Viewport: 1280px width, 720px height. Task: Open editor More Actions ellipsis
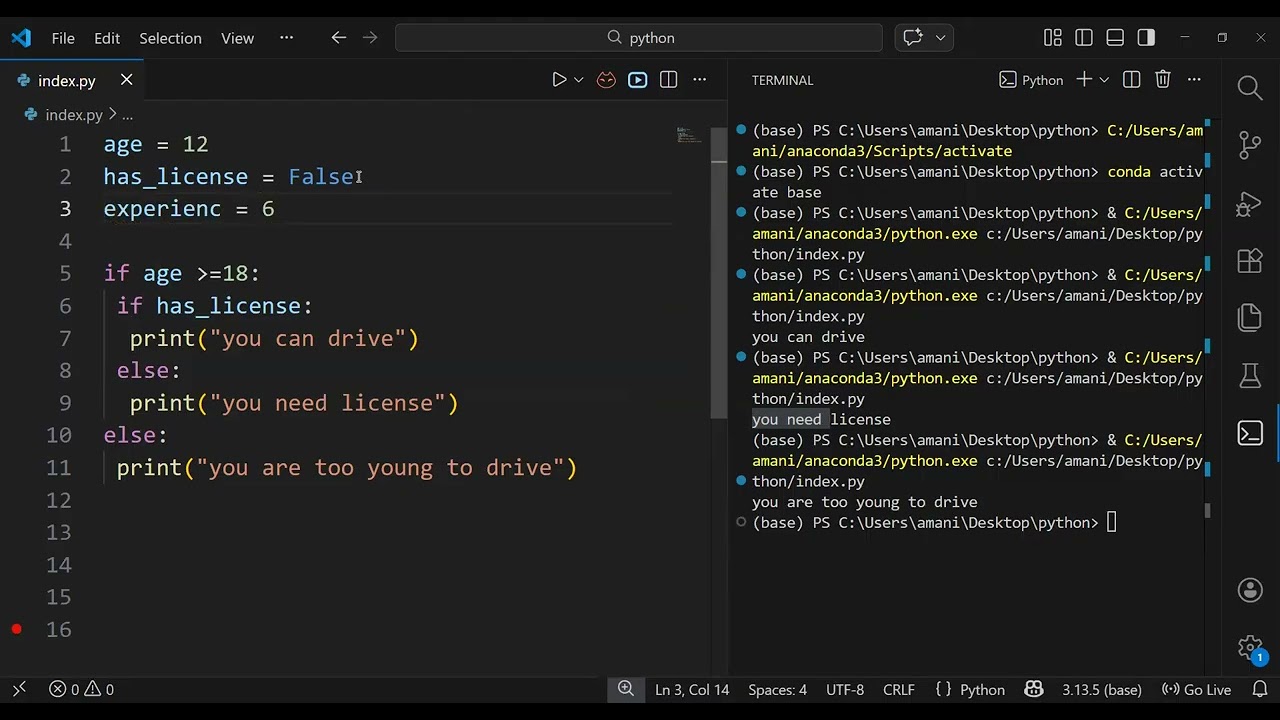(x=700, y=80)
